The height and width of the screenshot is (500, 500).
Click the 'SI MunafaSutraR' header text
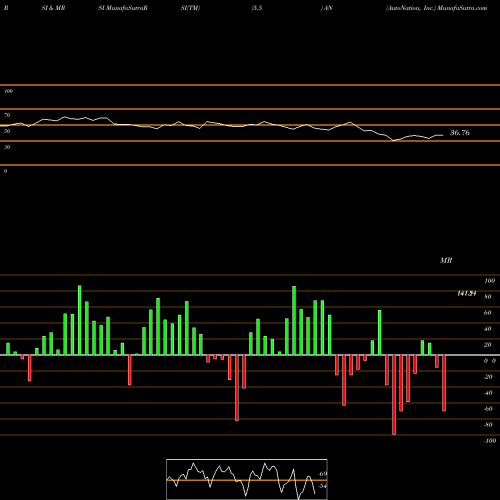pos(123,8)
